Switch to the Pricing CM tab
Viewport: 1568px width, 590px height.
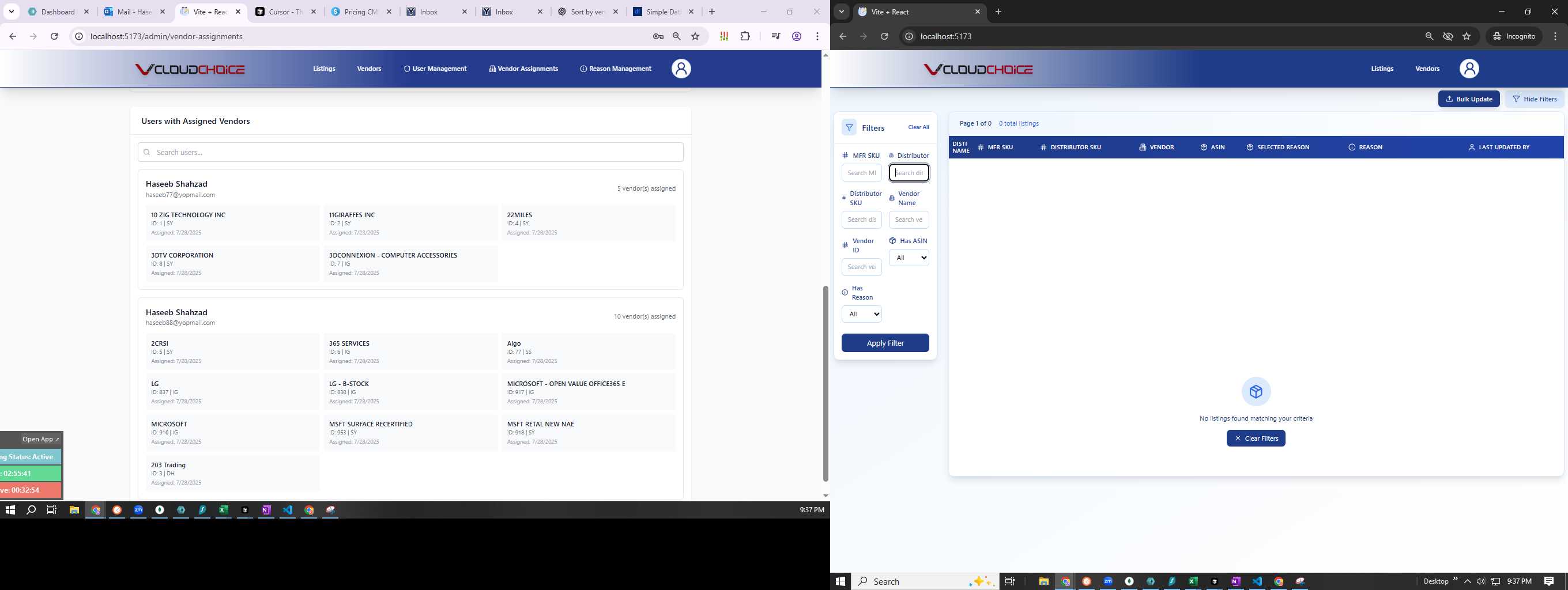click(361, 12)
